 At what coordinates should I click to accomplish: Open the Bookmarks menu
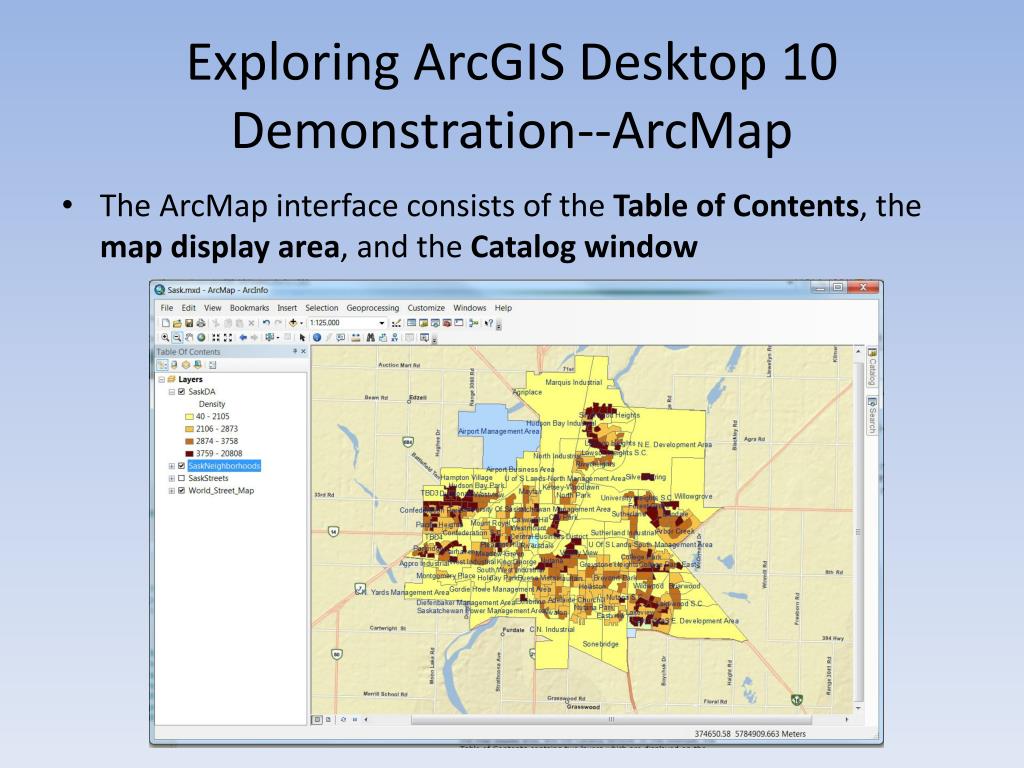point(249,308)
